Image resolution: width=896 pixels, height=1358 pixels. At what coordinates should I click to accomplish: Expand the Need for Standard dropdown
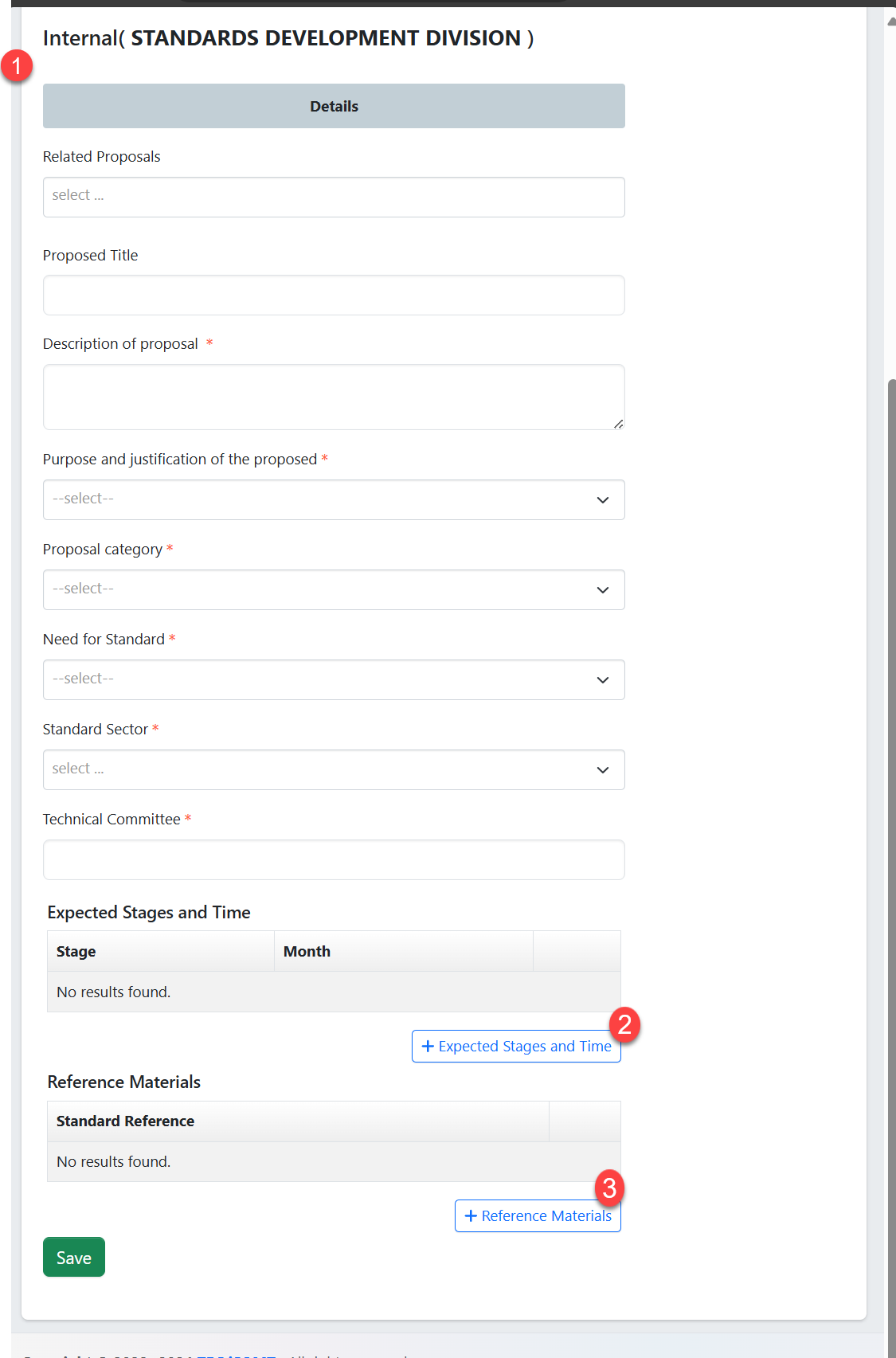tap(334, 679)
